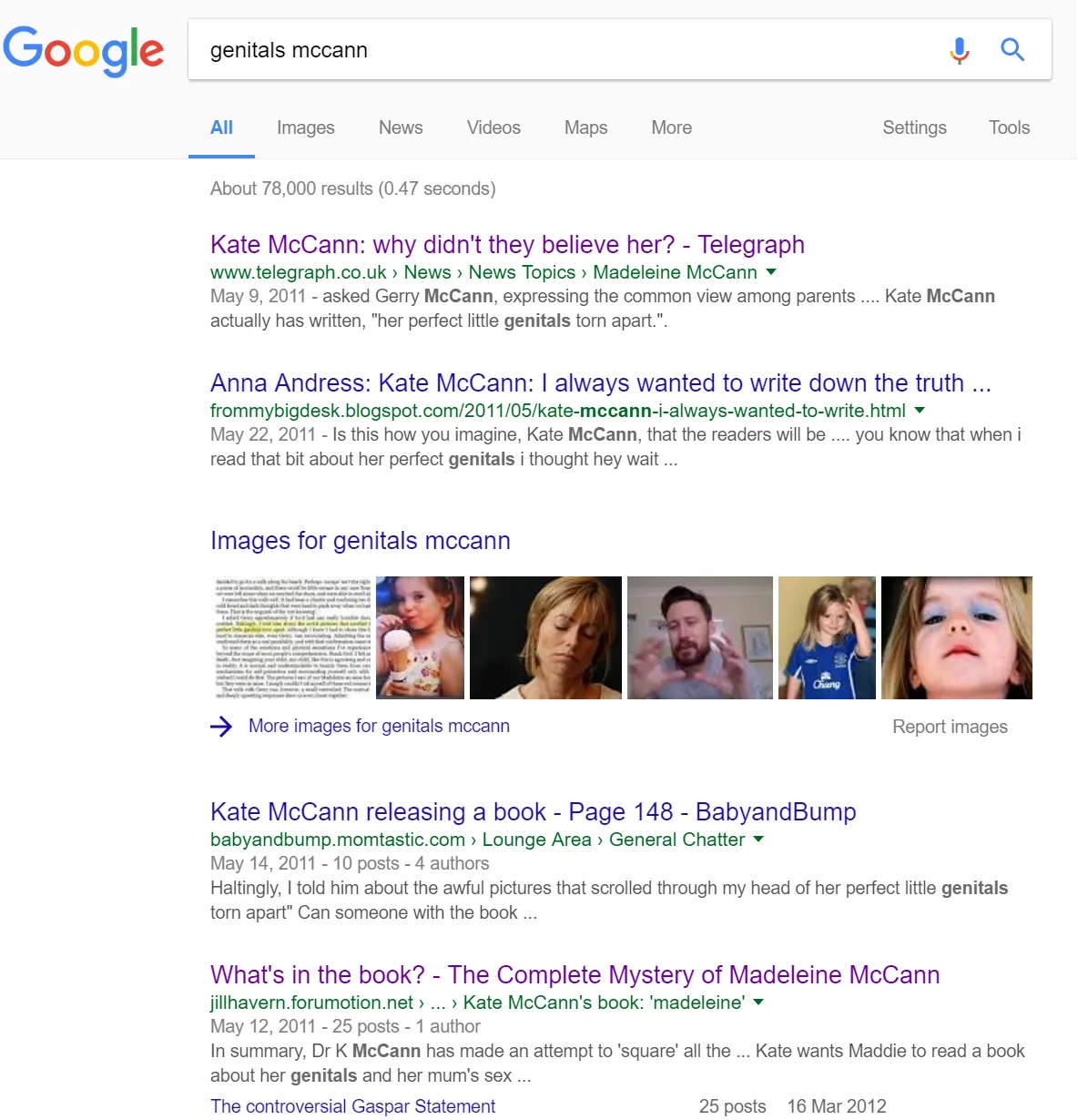Open the bearded man gesturing thumbnail

[x=699, y=637]
